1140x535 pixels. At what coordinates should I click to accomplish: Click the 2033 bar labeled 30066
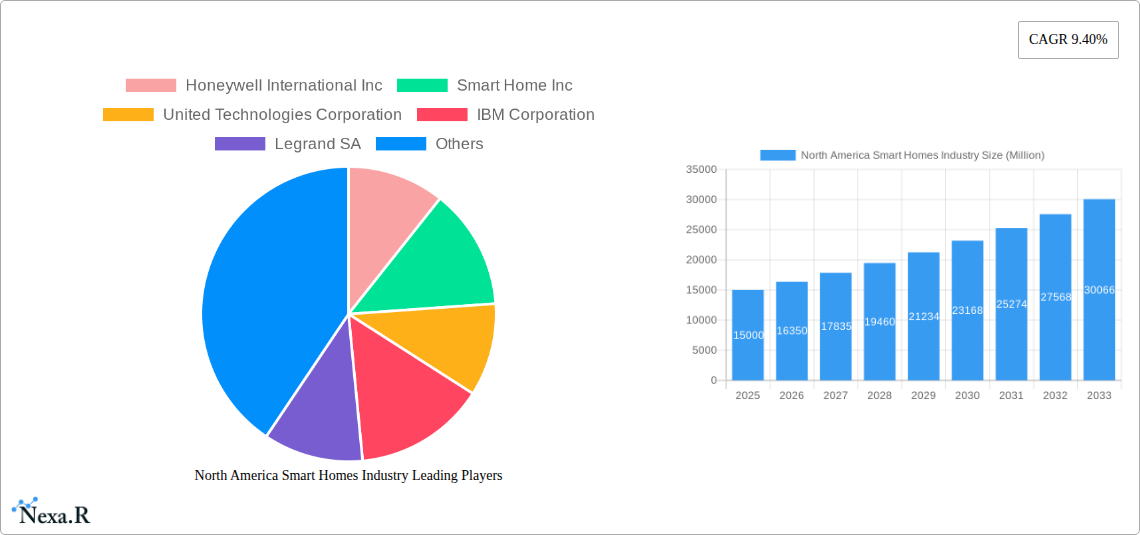point(1099,289)
